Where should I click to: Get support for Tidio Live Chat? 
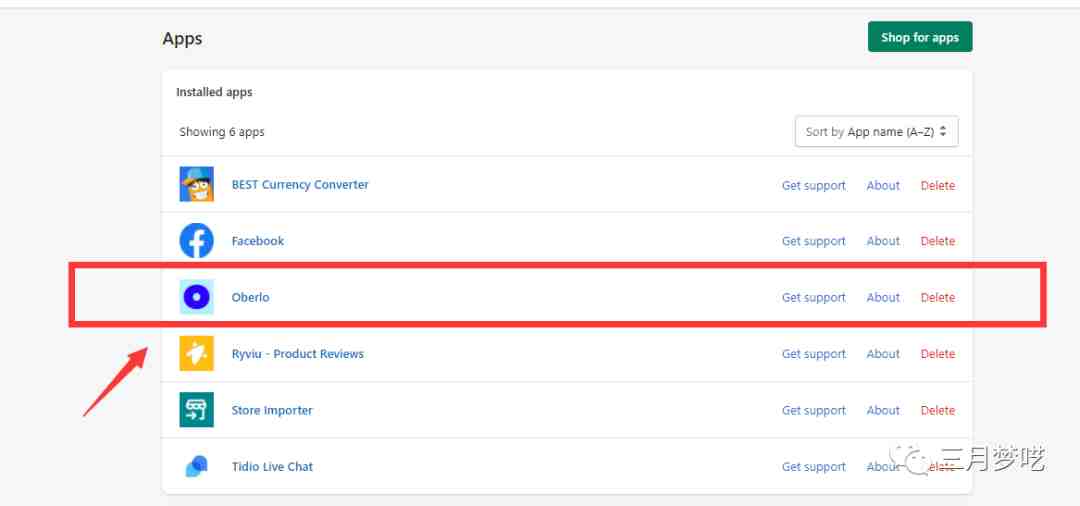click(x=813, y=467)
